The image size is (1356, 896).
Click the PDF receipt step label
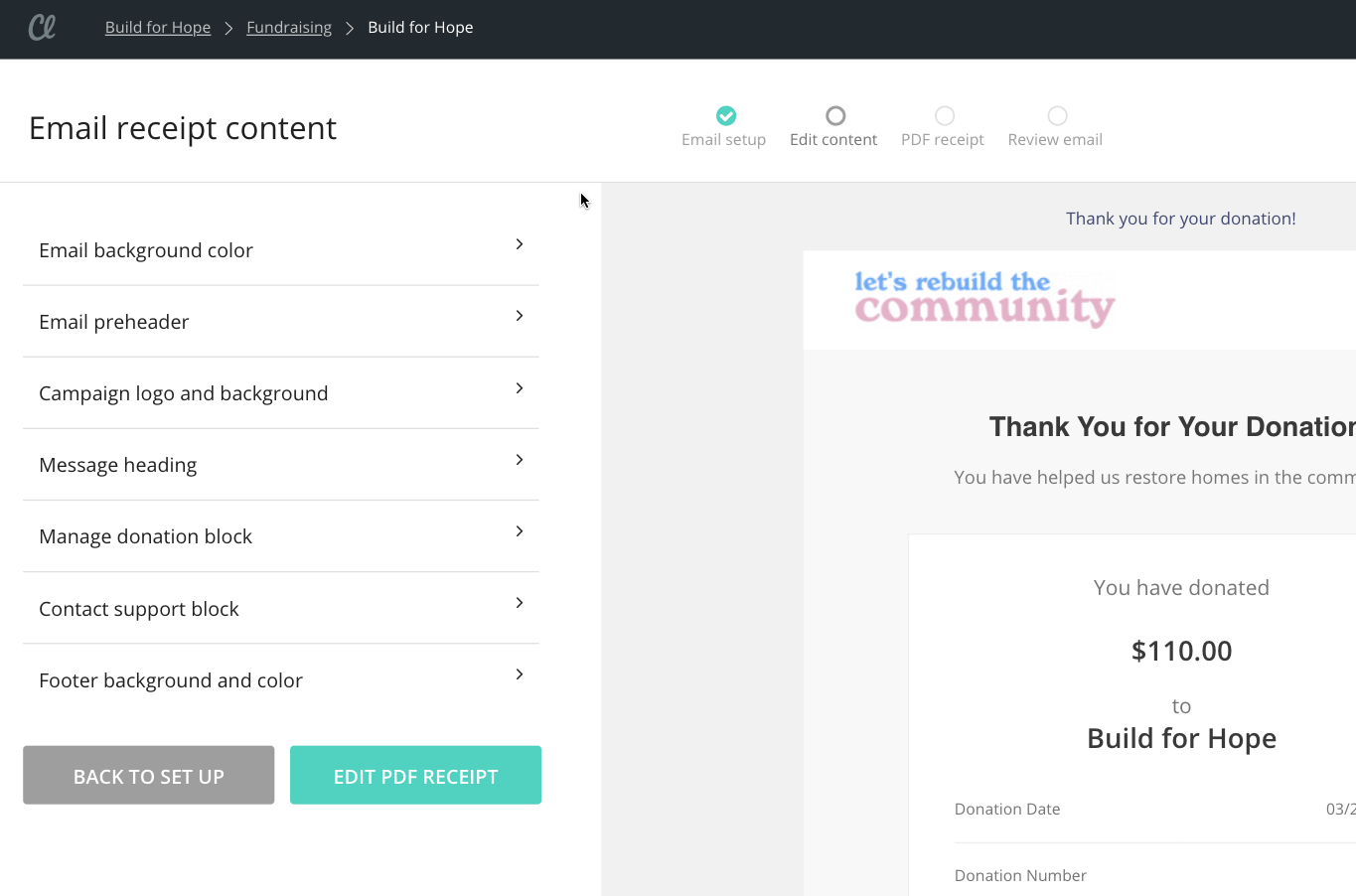click(x=943, y=140)
